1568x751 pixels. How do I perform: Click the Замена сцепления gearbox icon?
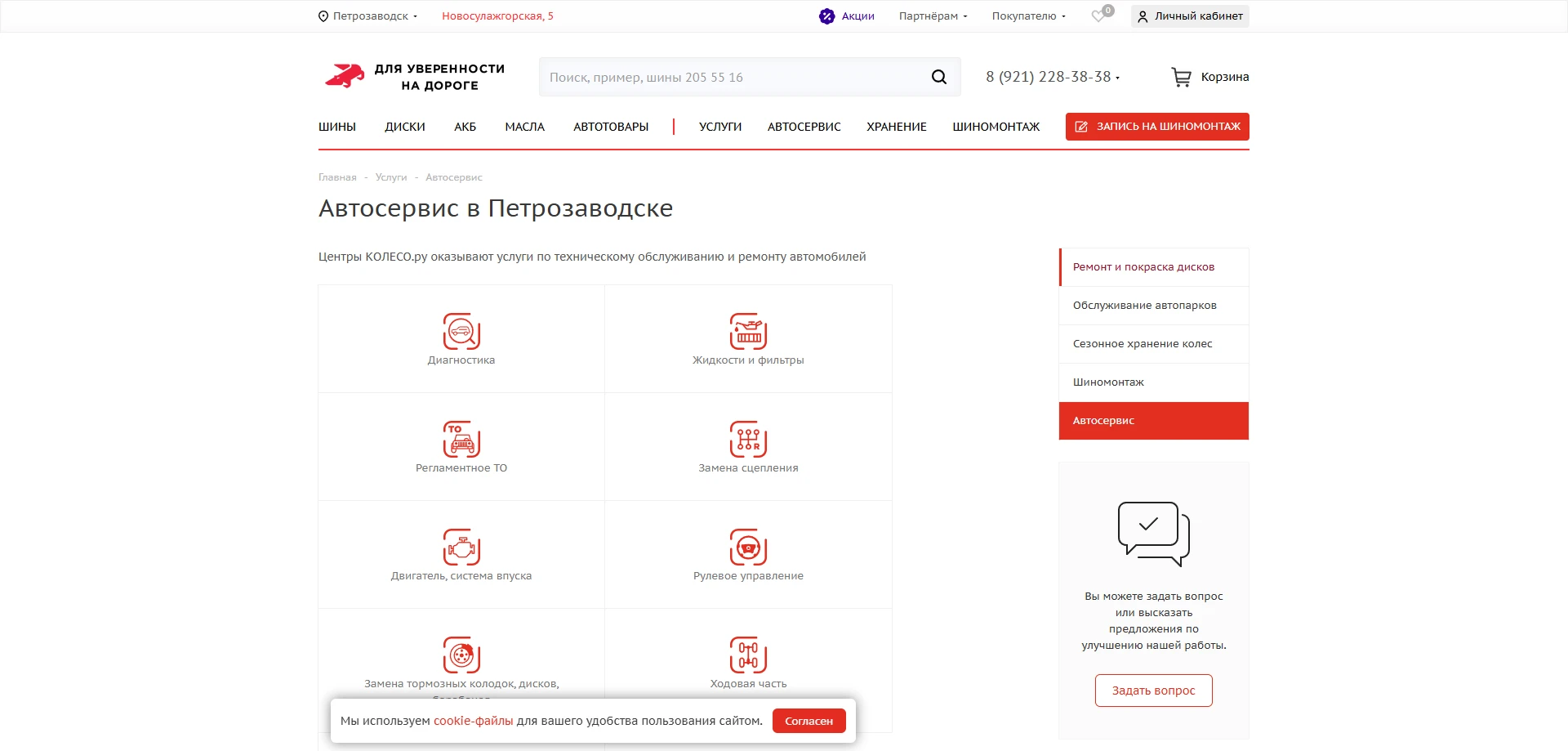tap(748, 439)
